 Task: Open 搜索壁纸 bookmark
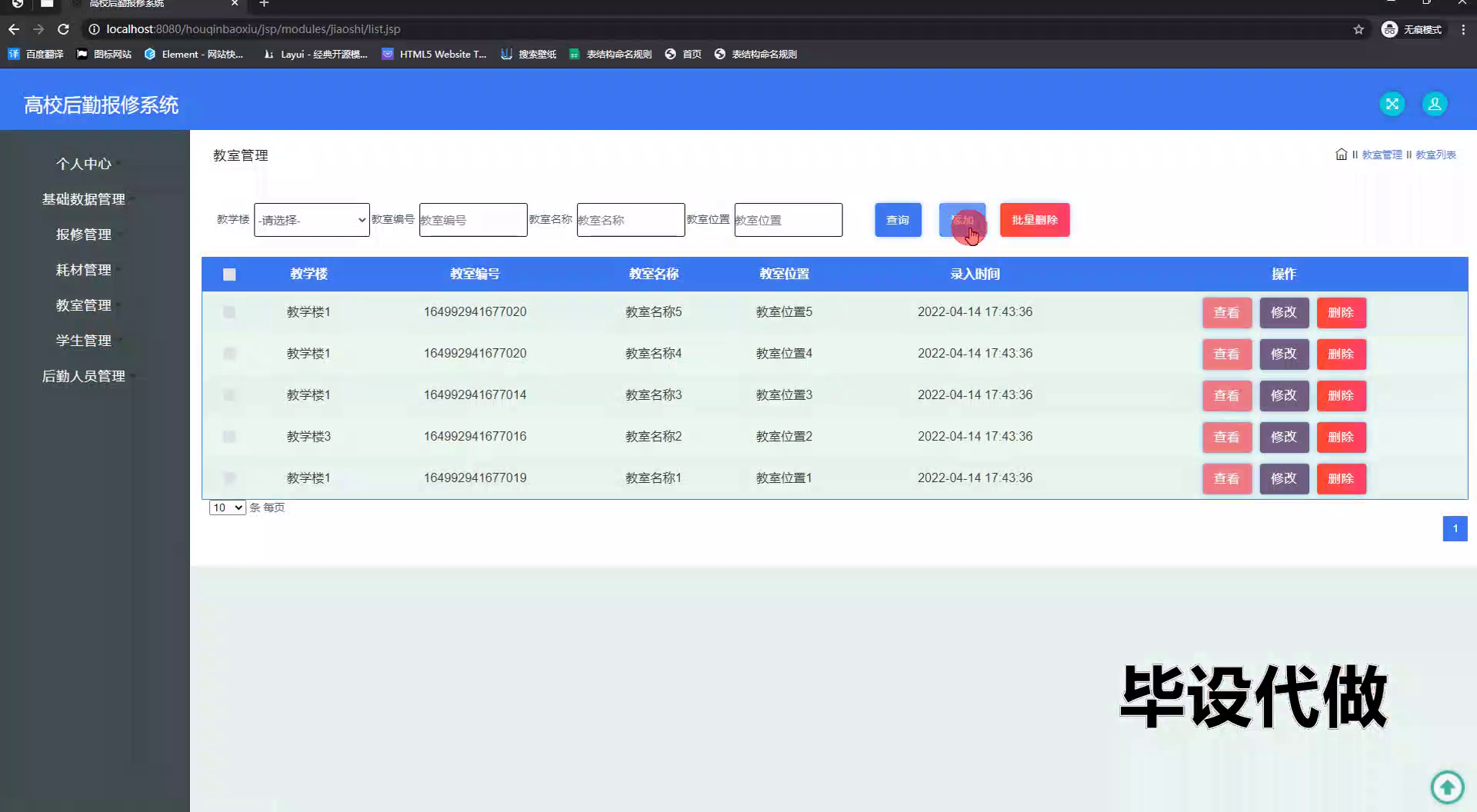click(528, 54)
